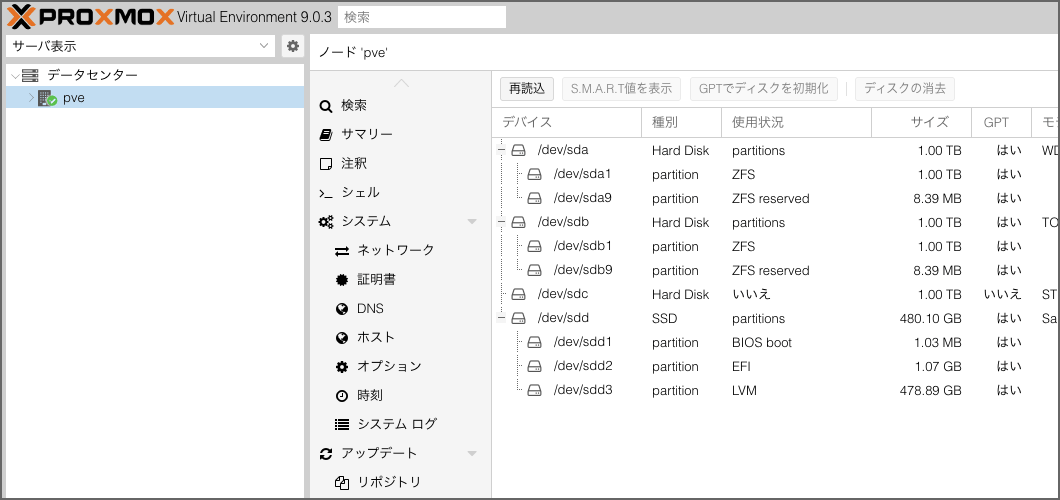The image size is (1060, 500).
Task: Click the ディスクの消去 button
Action: [x=904, y=89]
